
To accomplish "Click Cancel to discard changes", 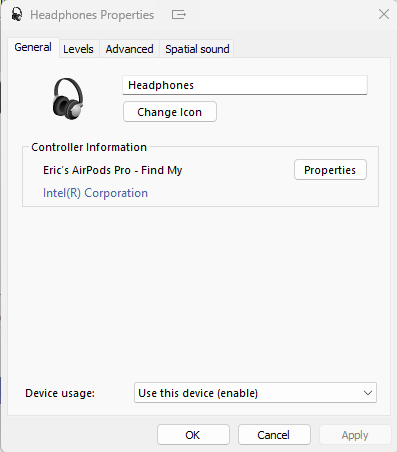I will click(x=274, y=435).
